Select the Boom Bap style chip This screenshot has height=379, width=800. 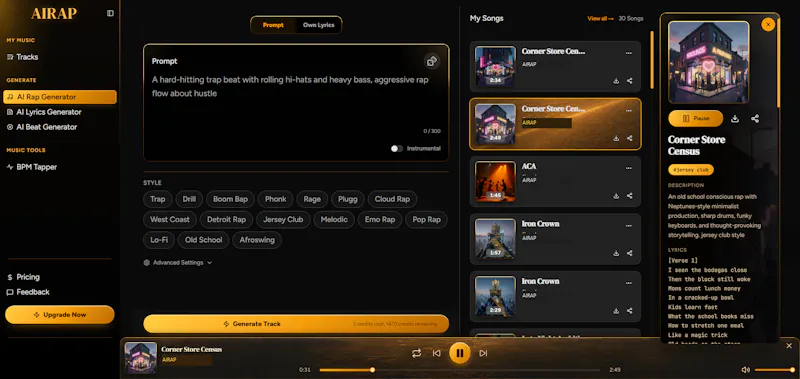click(x=230, y=199)
